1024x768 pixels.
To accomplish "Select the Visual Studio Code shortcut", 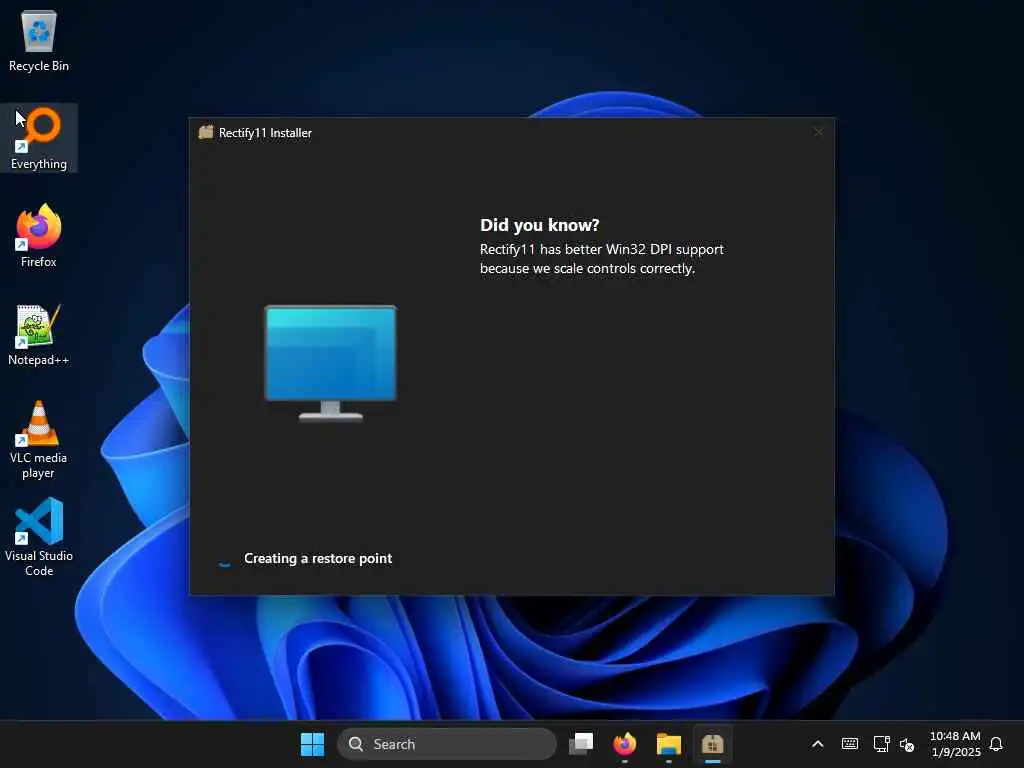I will click(39, 537).
